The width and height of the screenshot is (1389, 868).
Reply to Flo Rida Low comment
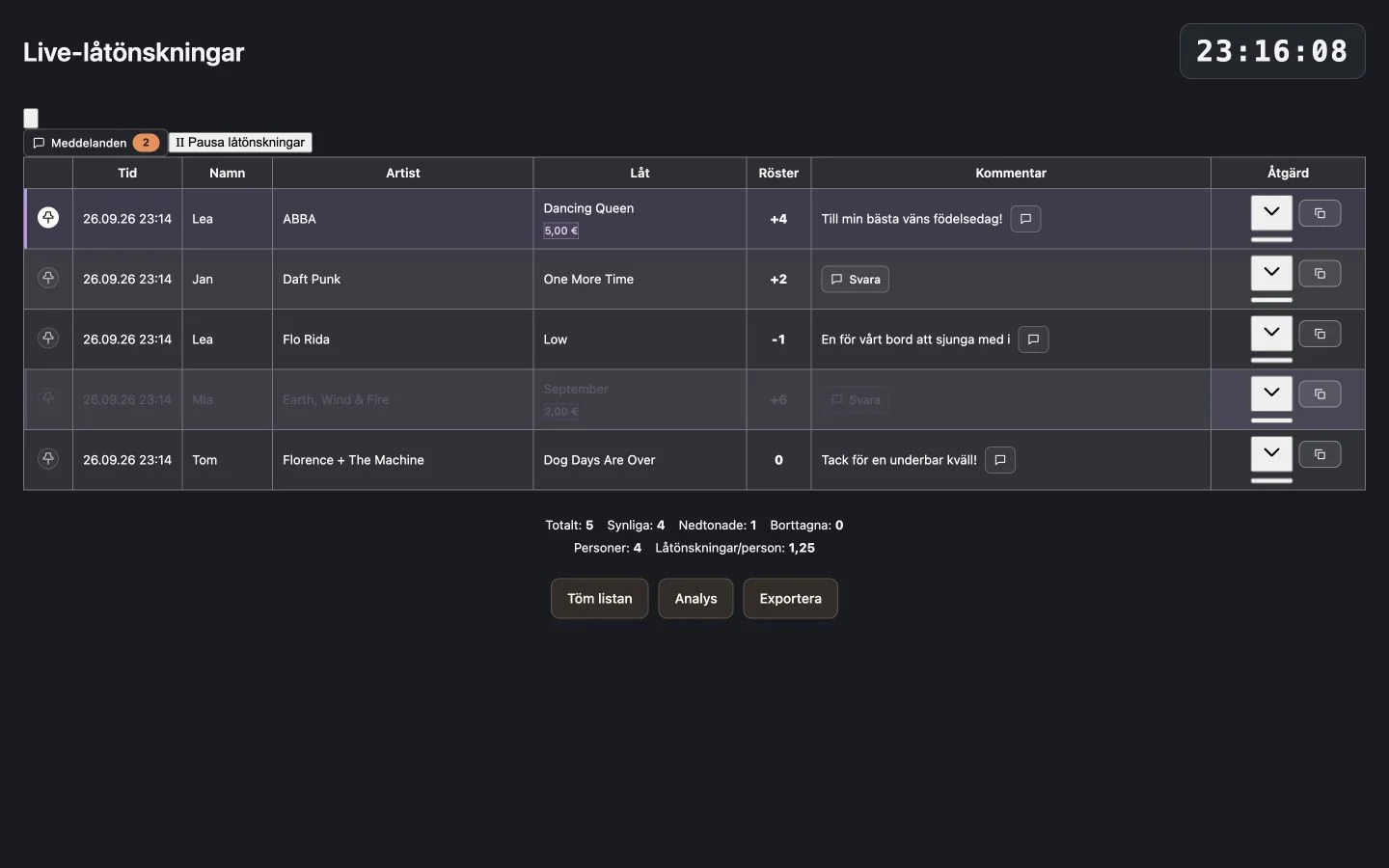pos(1033,339)
